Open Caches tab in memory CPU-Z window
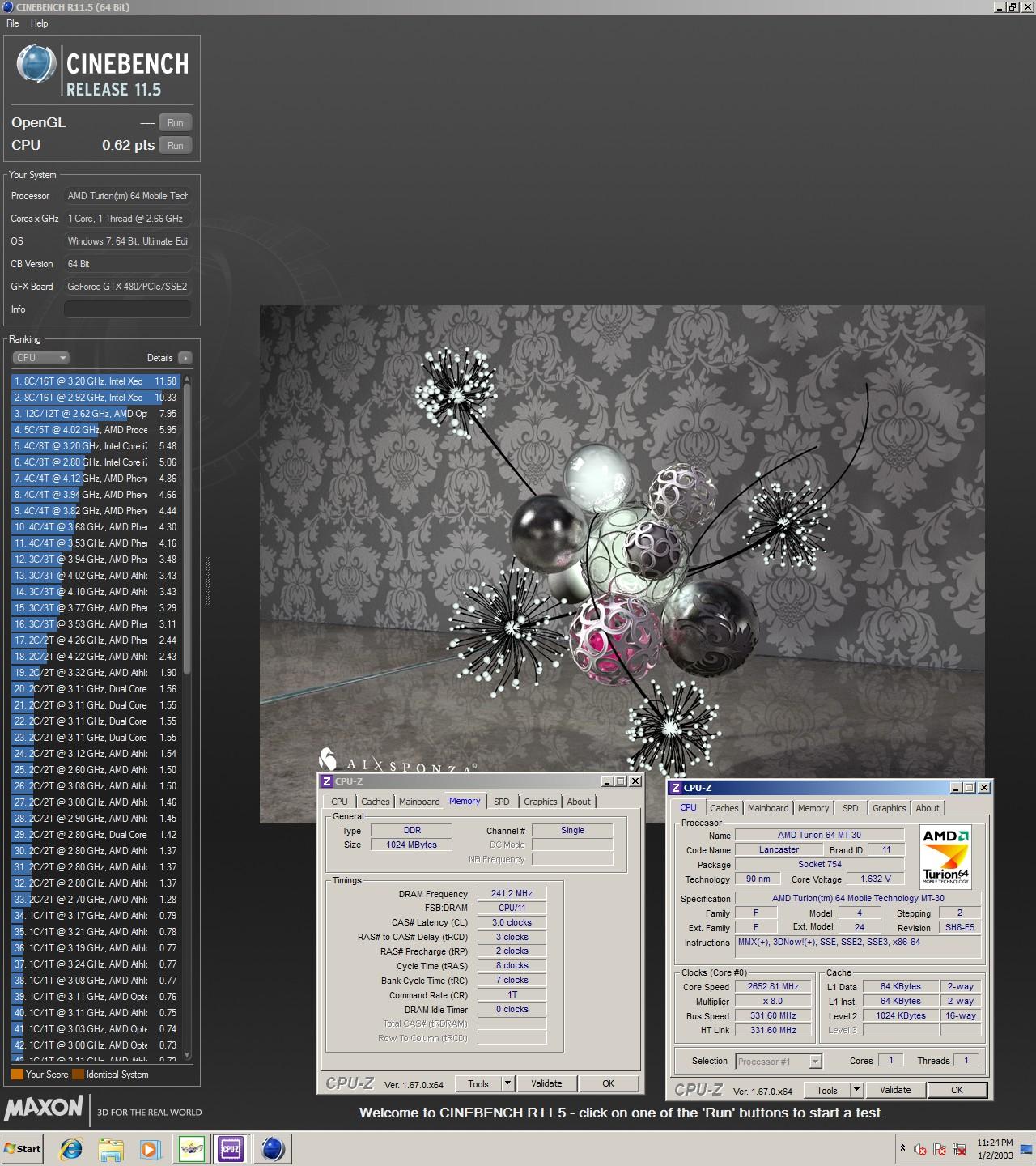 pyautogui.click(x=376, y=802)
